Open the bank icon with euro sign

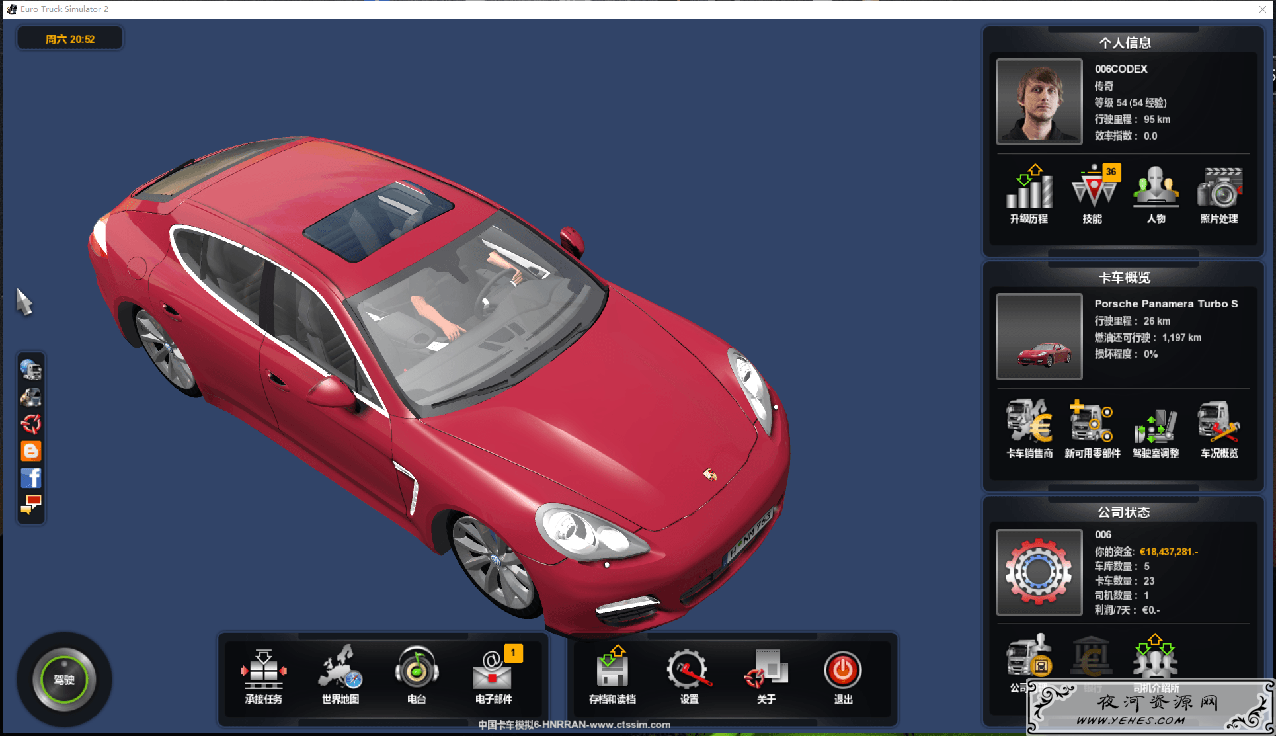[x=1092, y=656]
